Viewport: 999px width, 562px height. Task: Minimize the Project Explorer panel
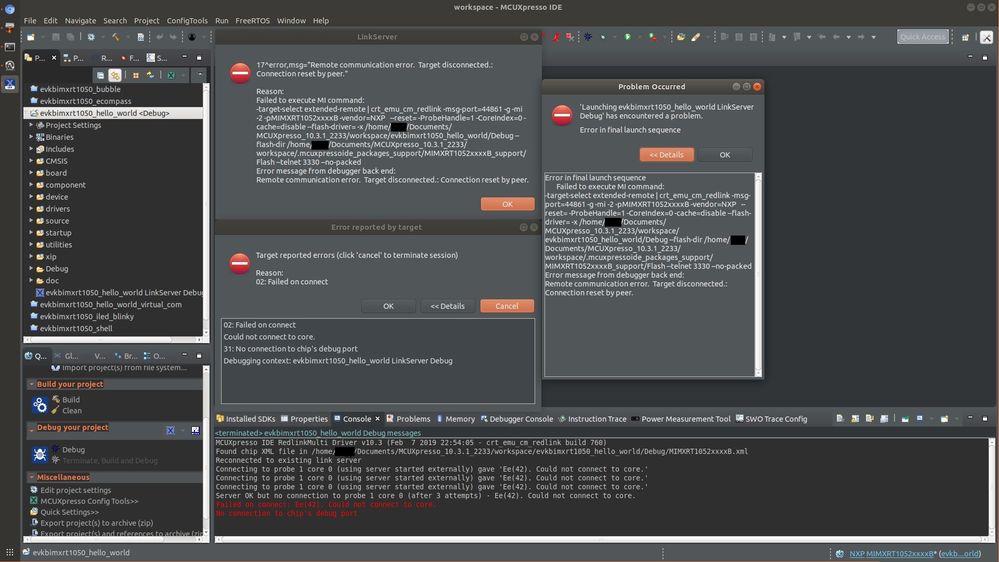click(x=185, y=57)
